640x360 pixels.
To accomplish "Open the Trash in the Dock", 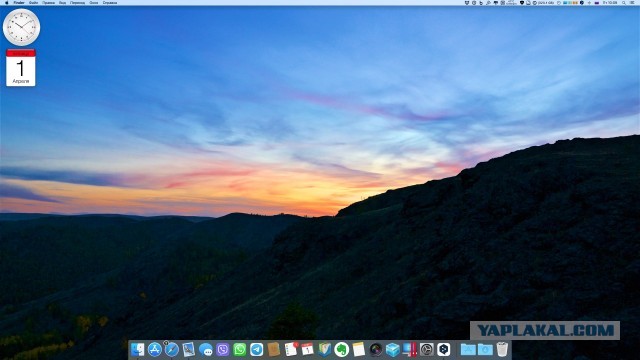I will [502, 349].
